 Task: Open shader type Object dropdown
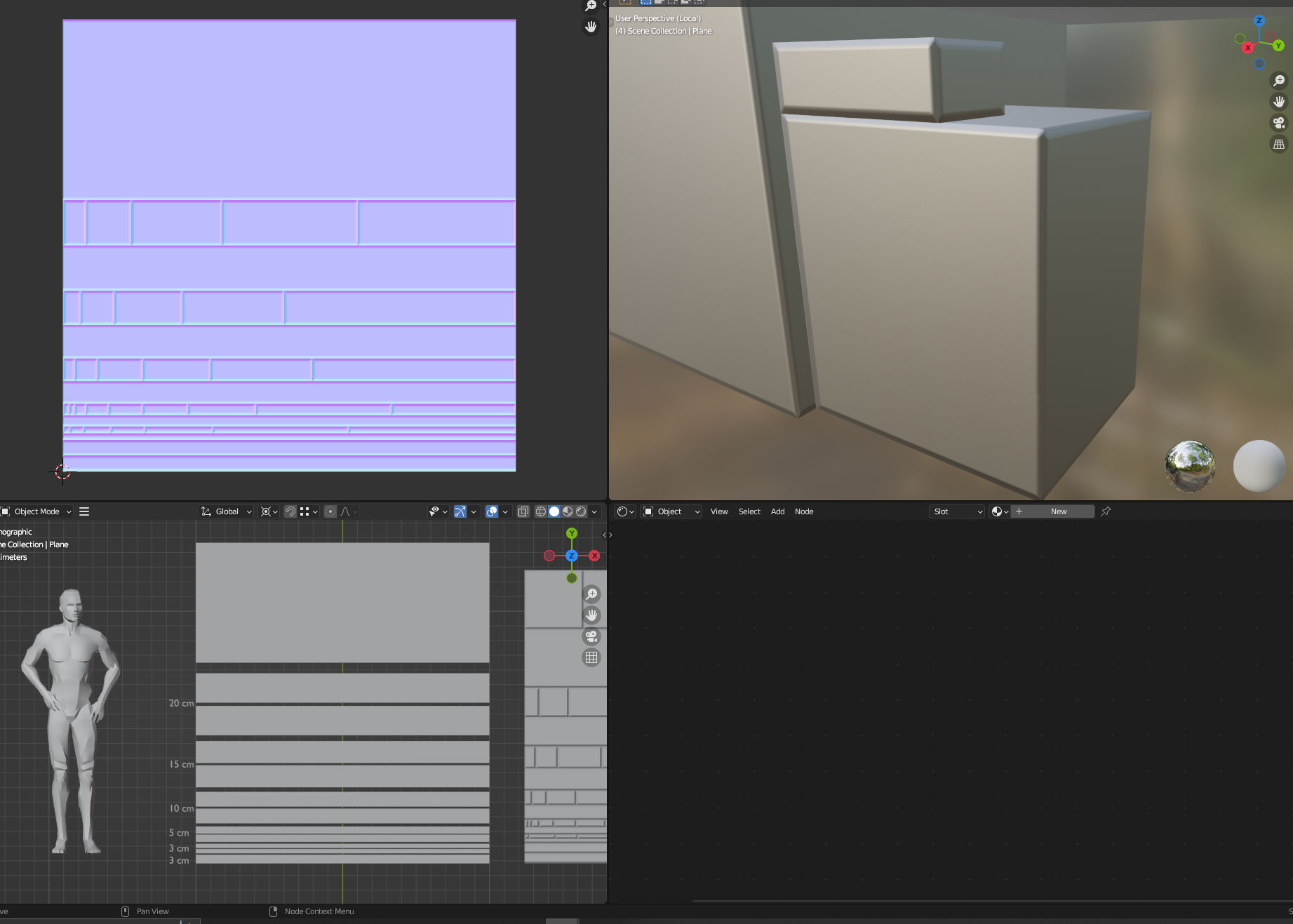point(672,511)
